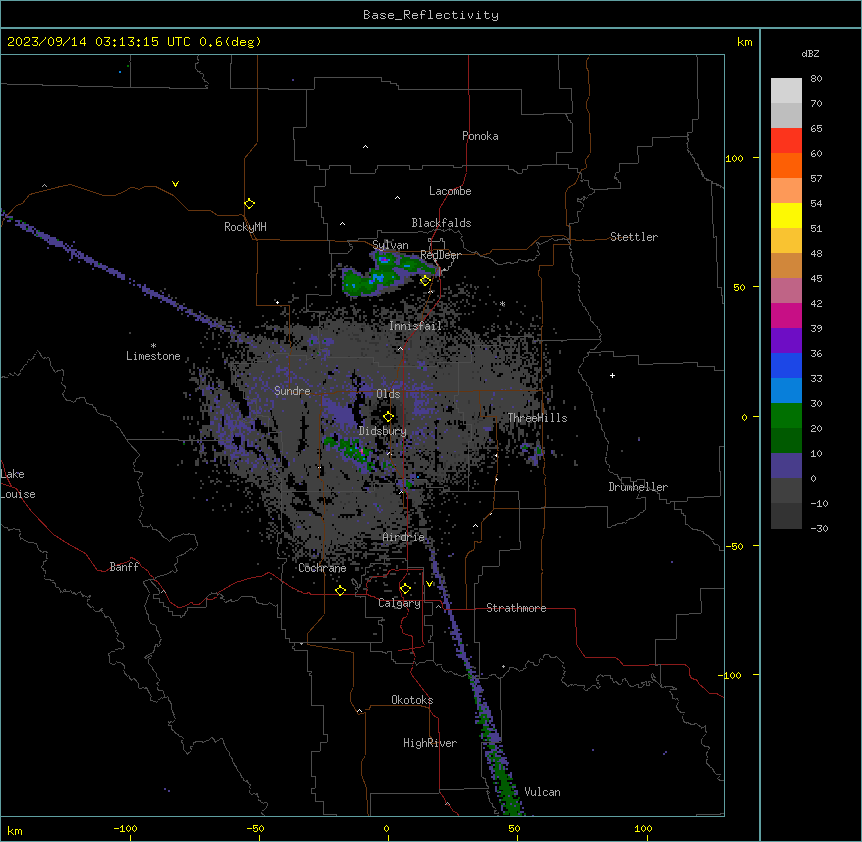This screenshot has height=842, width=862.
Task: Select the 100 tick label on vertical axis
Action: pos(734,158)
